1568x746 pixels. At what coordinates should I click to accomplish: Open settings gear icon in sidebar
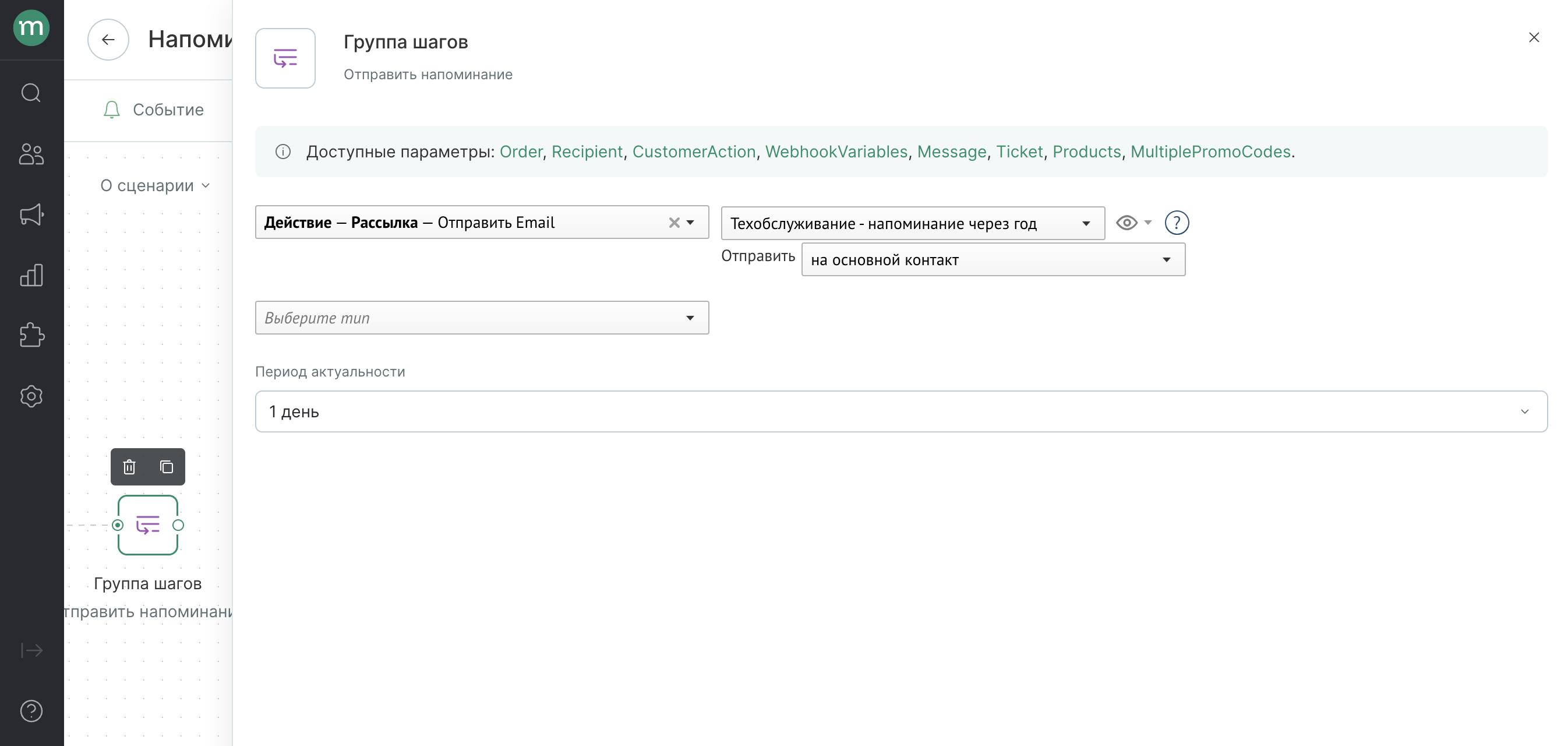click(x=31, y=396)
